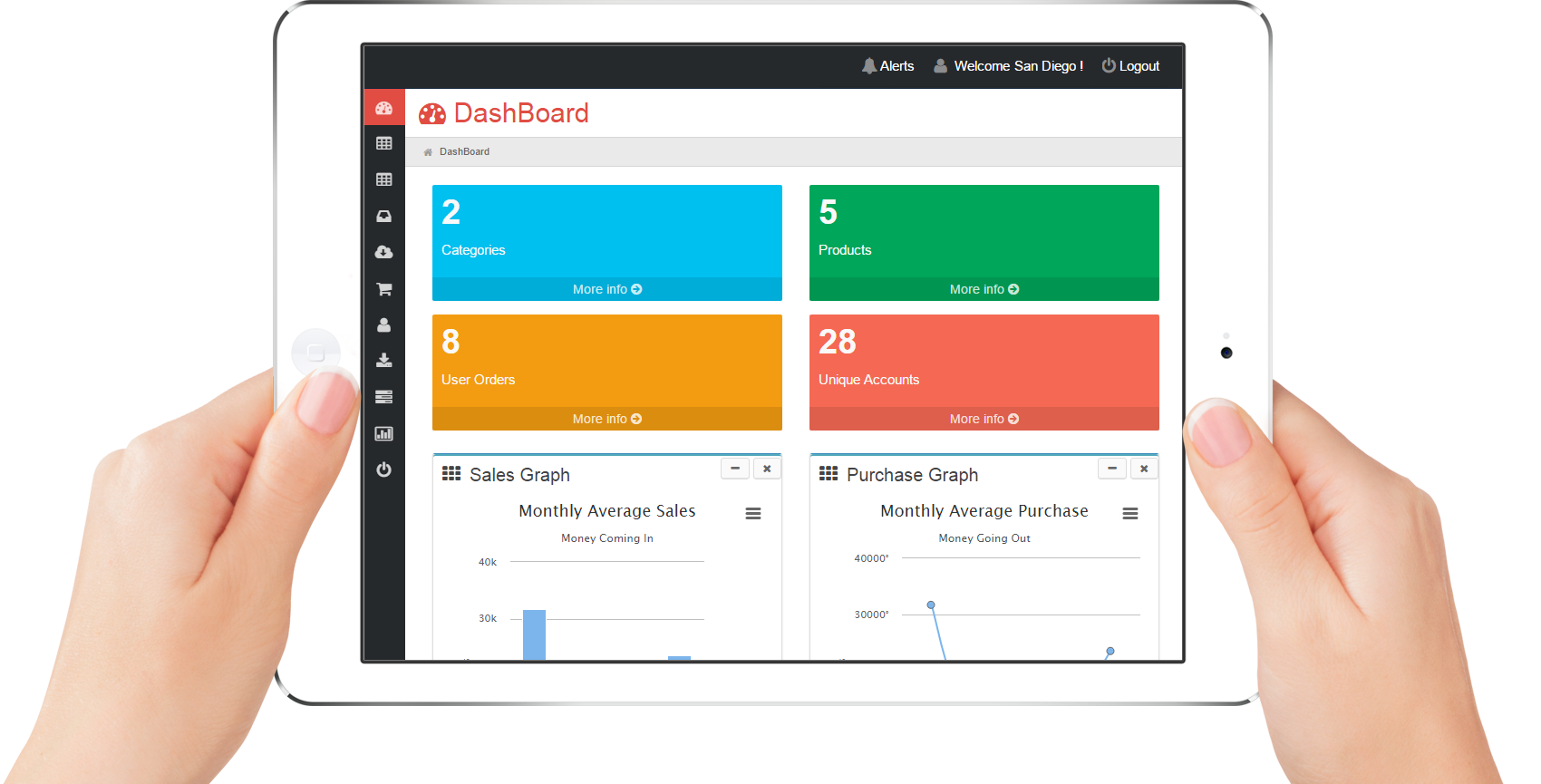
Task: Click the User Orders count 8
Action: tap(451, 342)
